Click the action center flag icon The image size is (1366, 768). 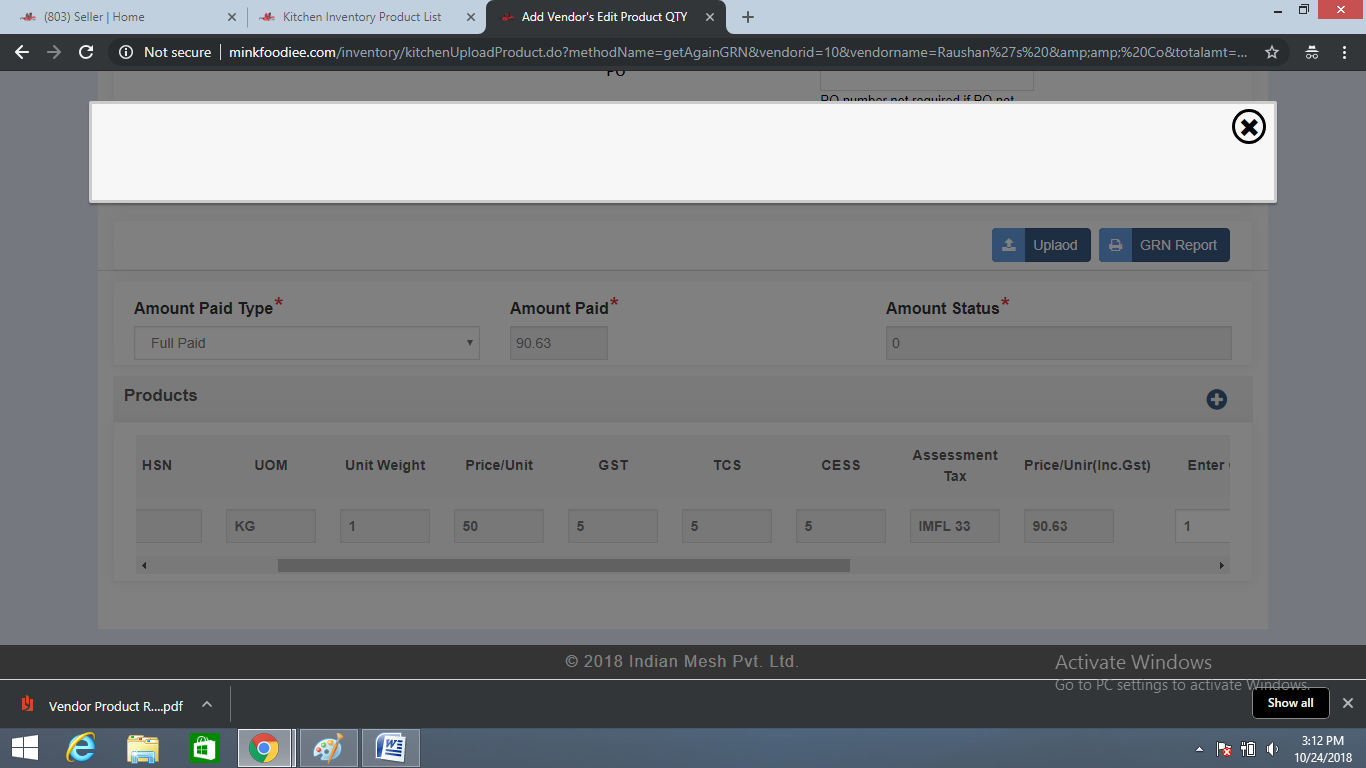pyautogui.click(x=1224, y=749)
